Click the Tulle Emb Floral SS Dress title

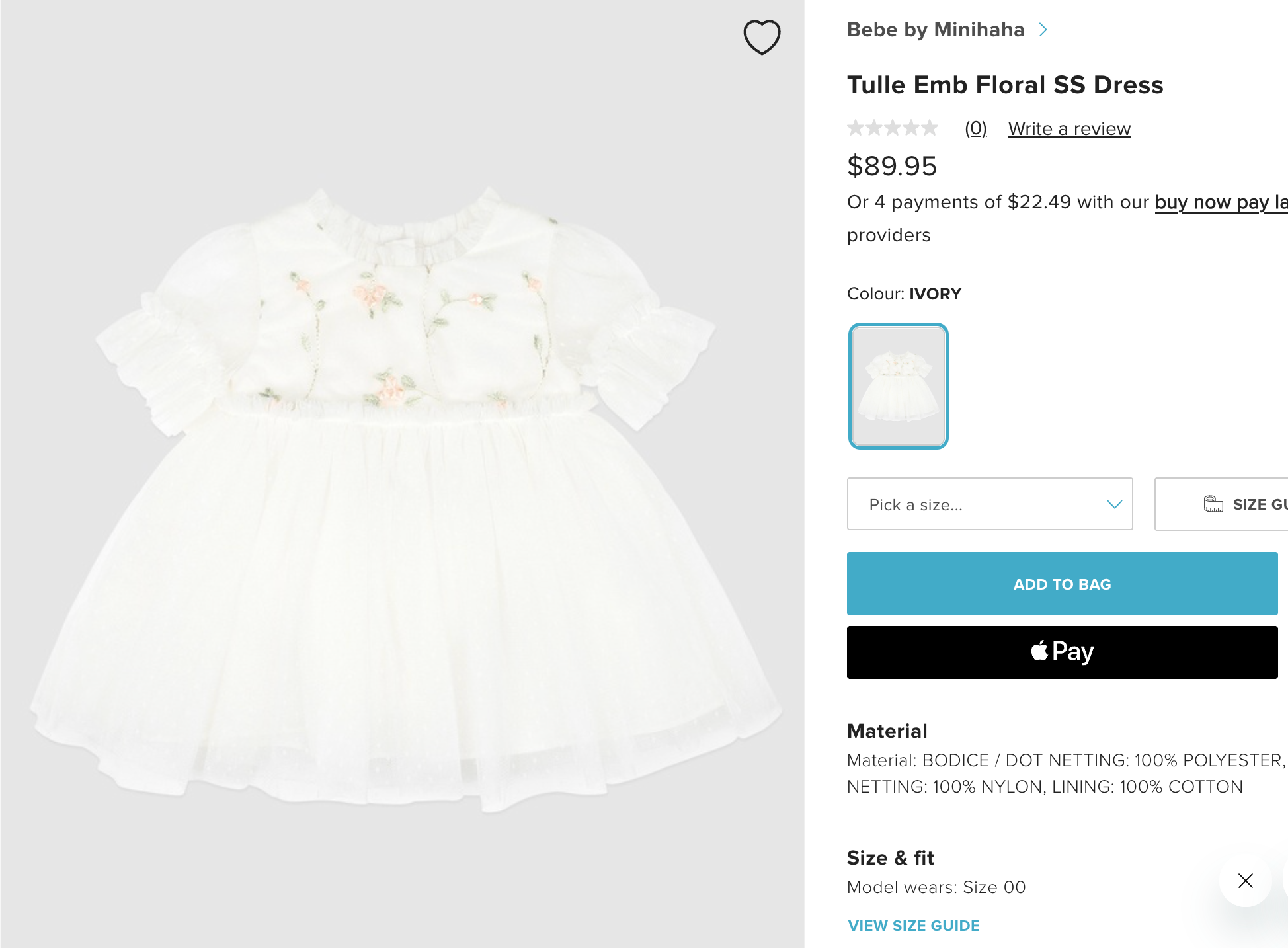(1004, 85)
